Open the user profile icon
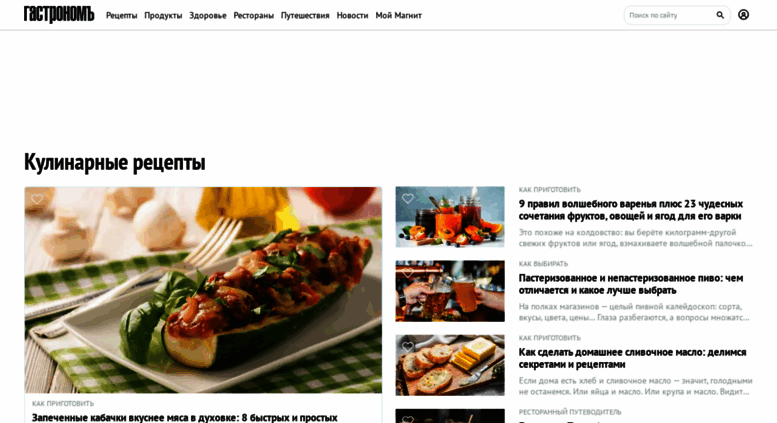777x423 pixels. click(x=743, y=15)
